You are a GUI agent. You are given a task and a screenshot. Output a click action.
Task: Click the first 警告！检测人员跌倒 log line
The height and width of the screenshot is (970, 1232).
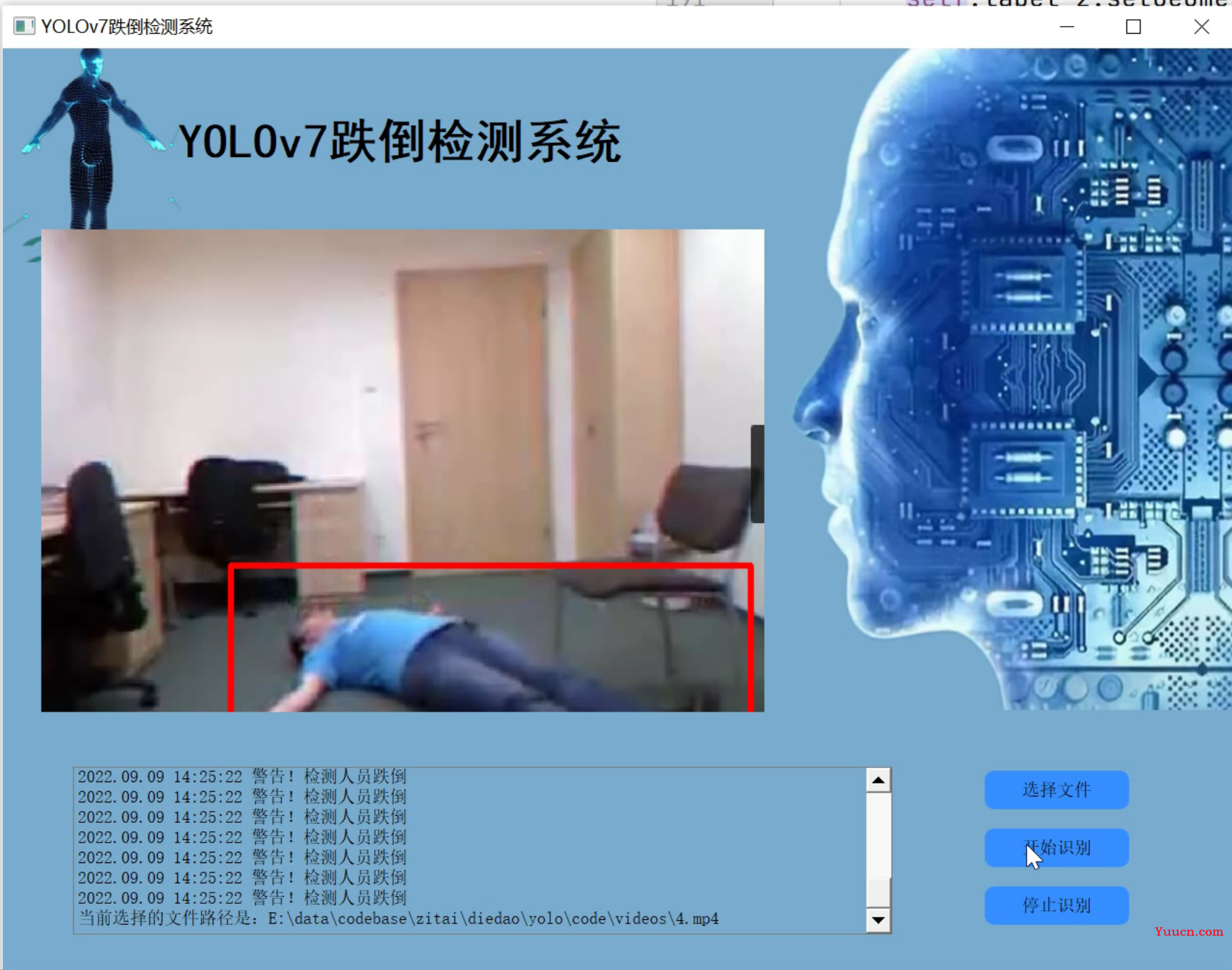click(x=242, y=776)
